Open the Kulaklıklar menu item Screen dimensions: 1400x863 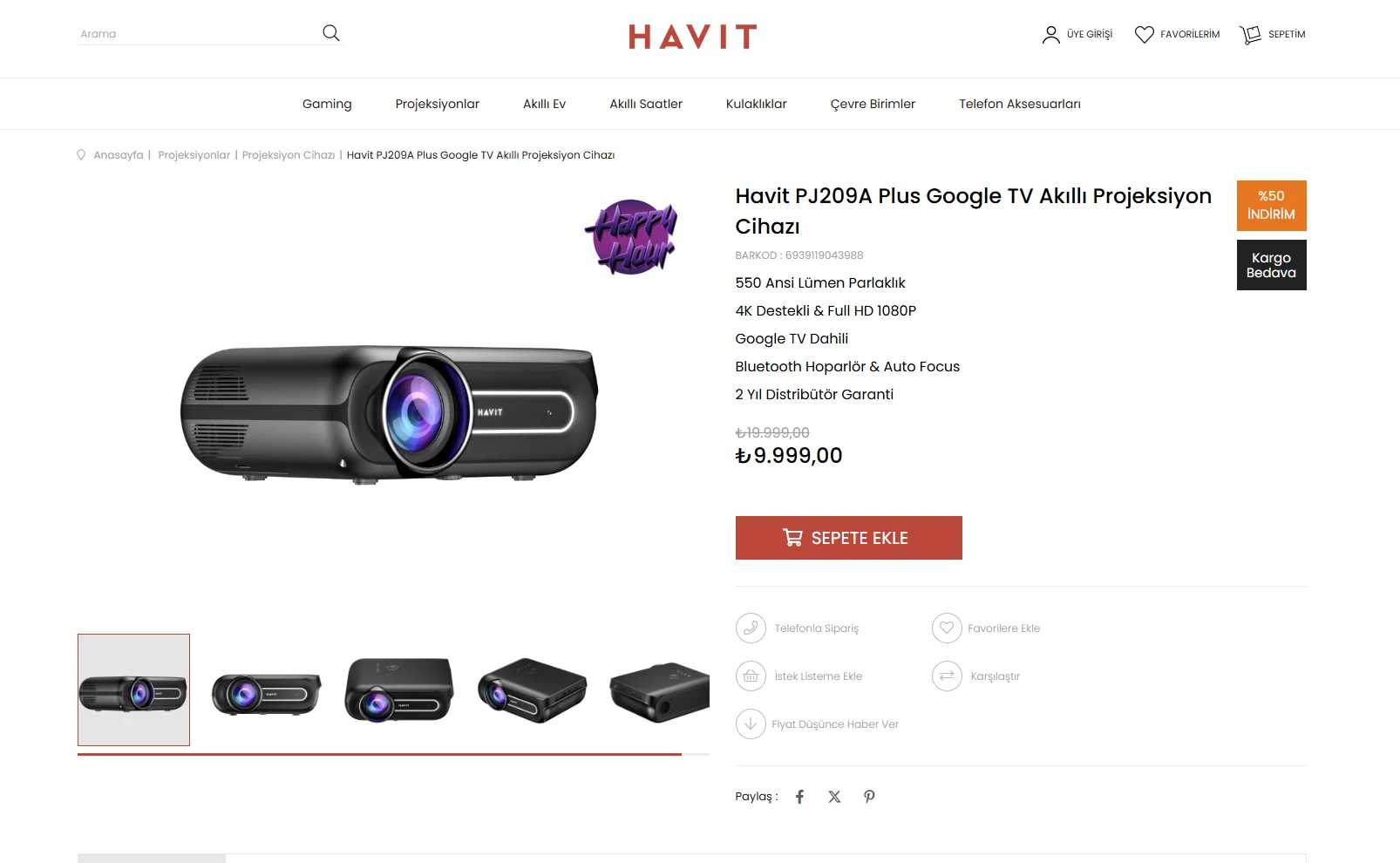click(x=756, y=104)
